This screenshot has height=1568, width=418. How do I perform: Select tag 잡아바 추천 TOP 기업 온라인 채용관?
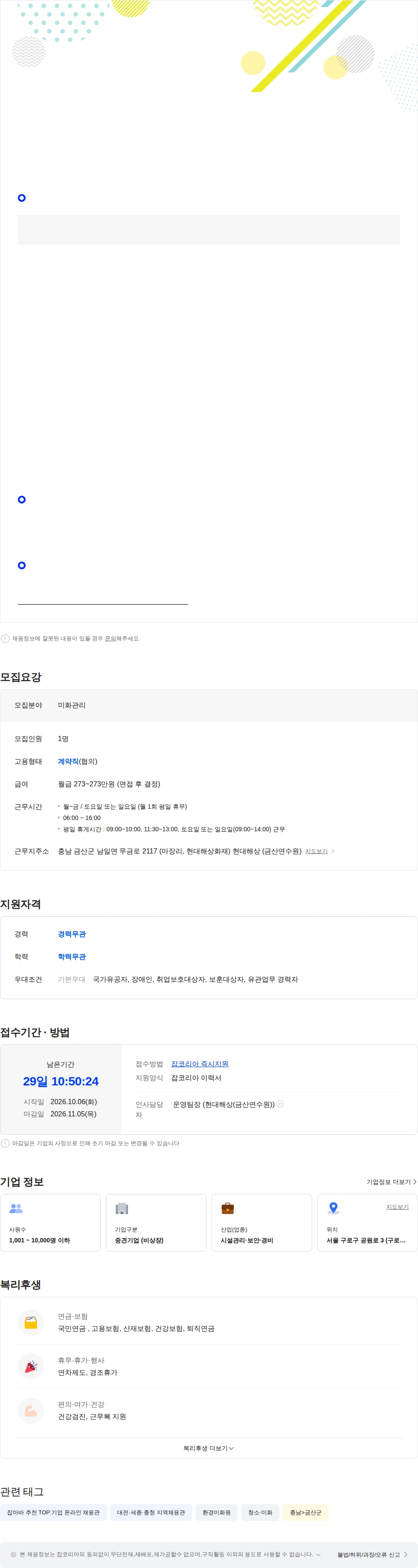point(54,1512)
